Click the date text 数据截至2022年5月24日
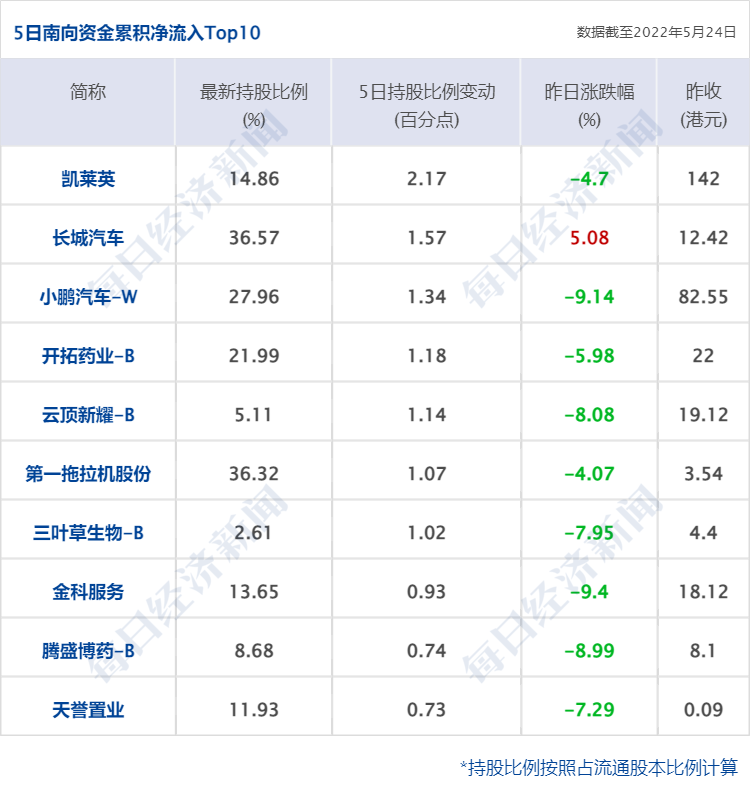 656,32
